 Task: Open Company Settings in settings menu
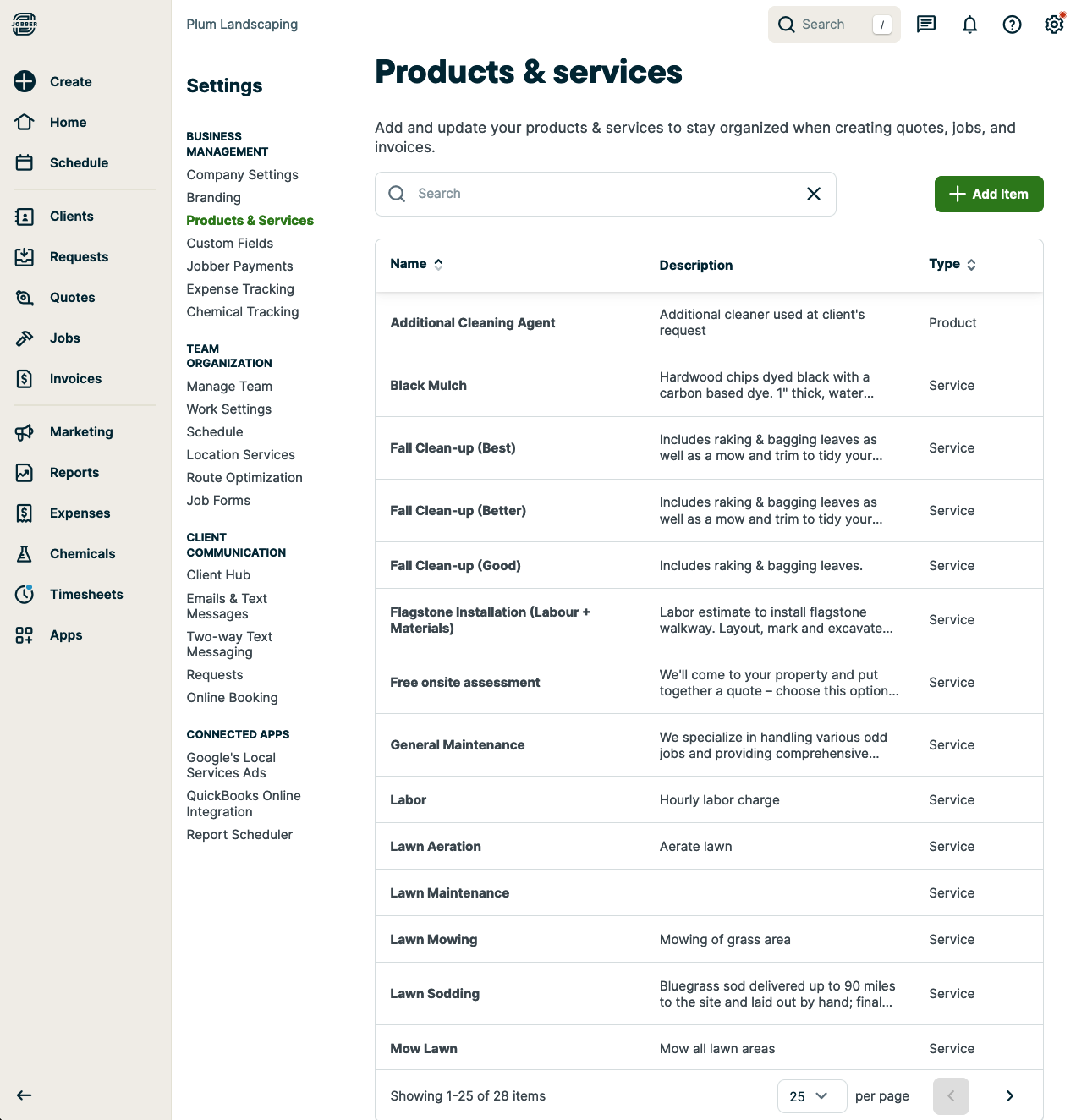[x=242, y=175]
